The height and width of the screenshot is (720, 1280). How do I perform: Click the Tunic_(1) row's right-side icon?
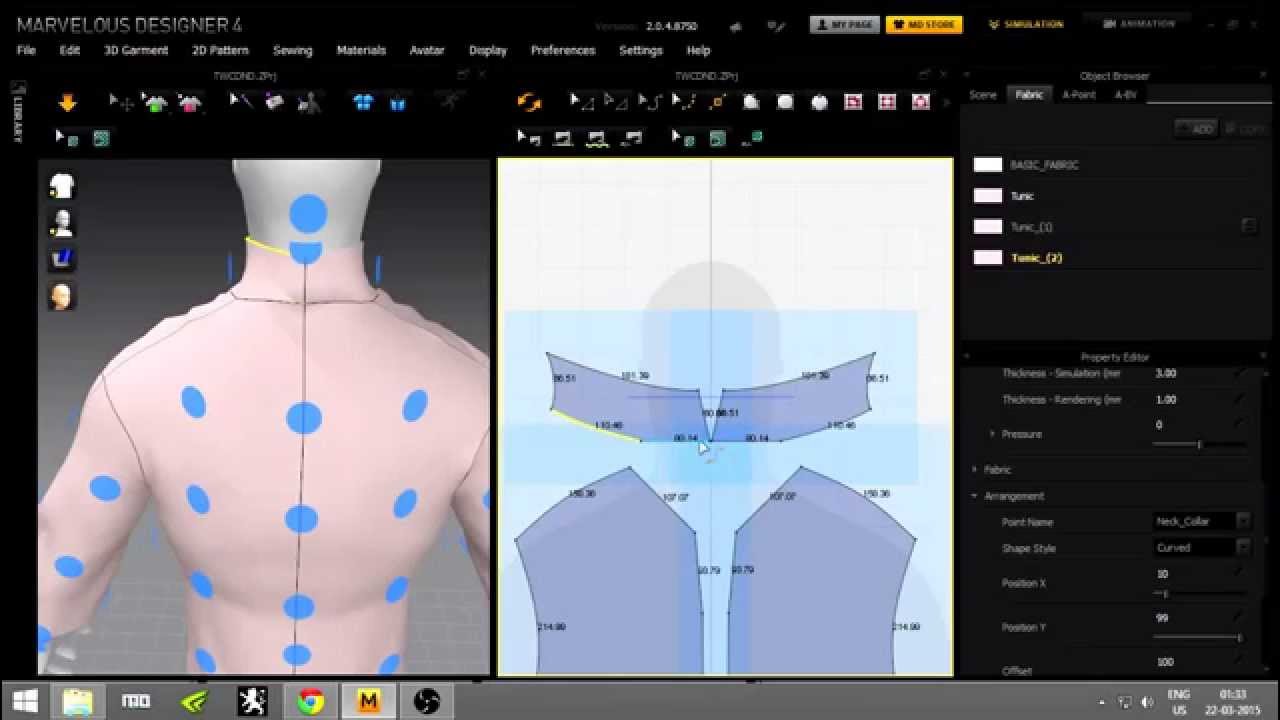click(x=1248, y=226)
